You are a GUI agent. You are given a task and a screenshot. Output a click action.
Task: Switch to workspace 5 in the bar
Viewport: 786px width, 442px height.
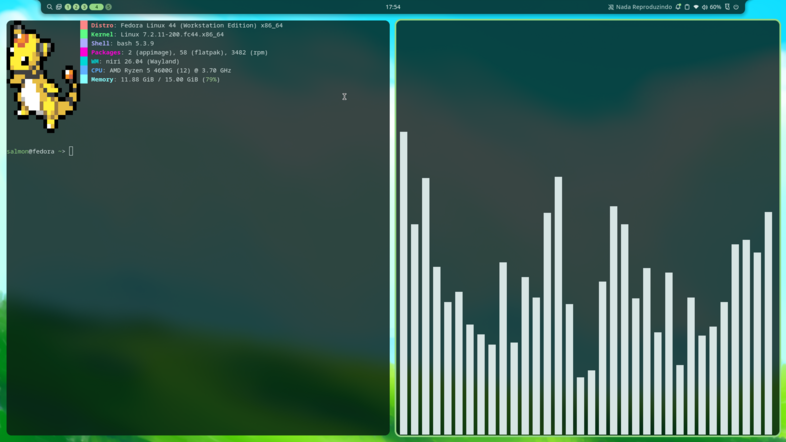pos(108,7)
